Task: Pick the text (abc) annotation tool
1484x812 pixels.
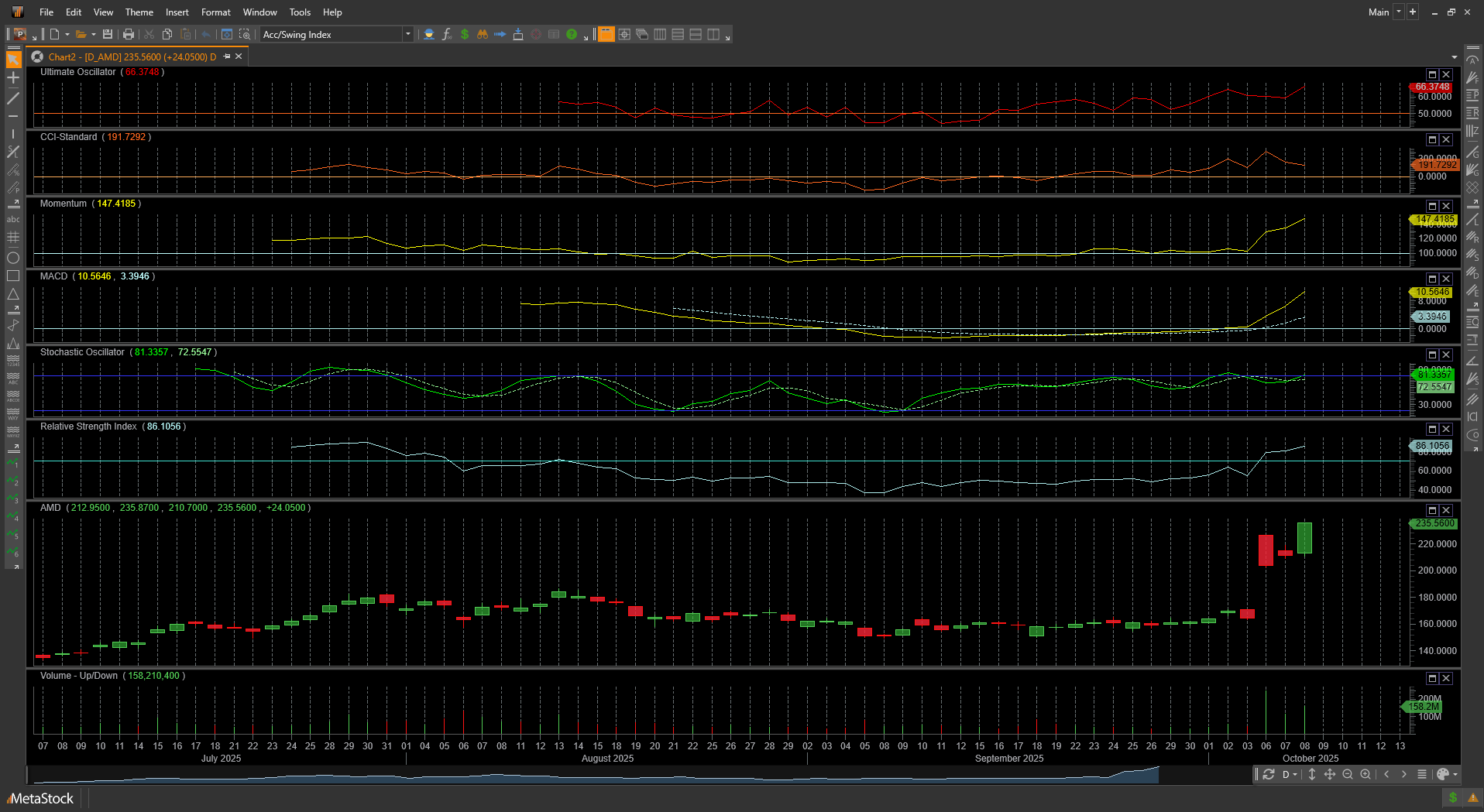Action: tap(13, 220)
